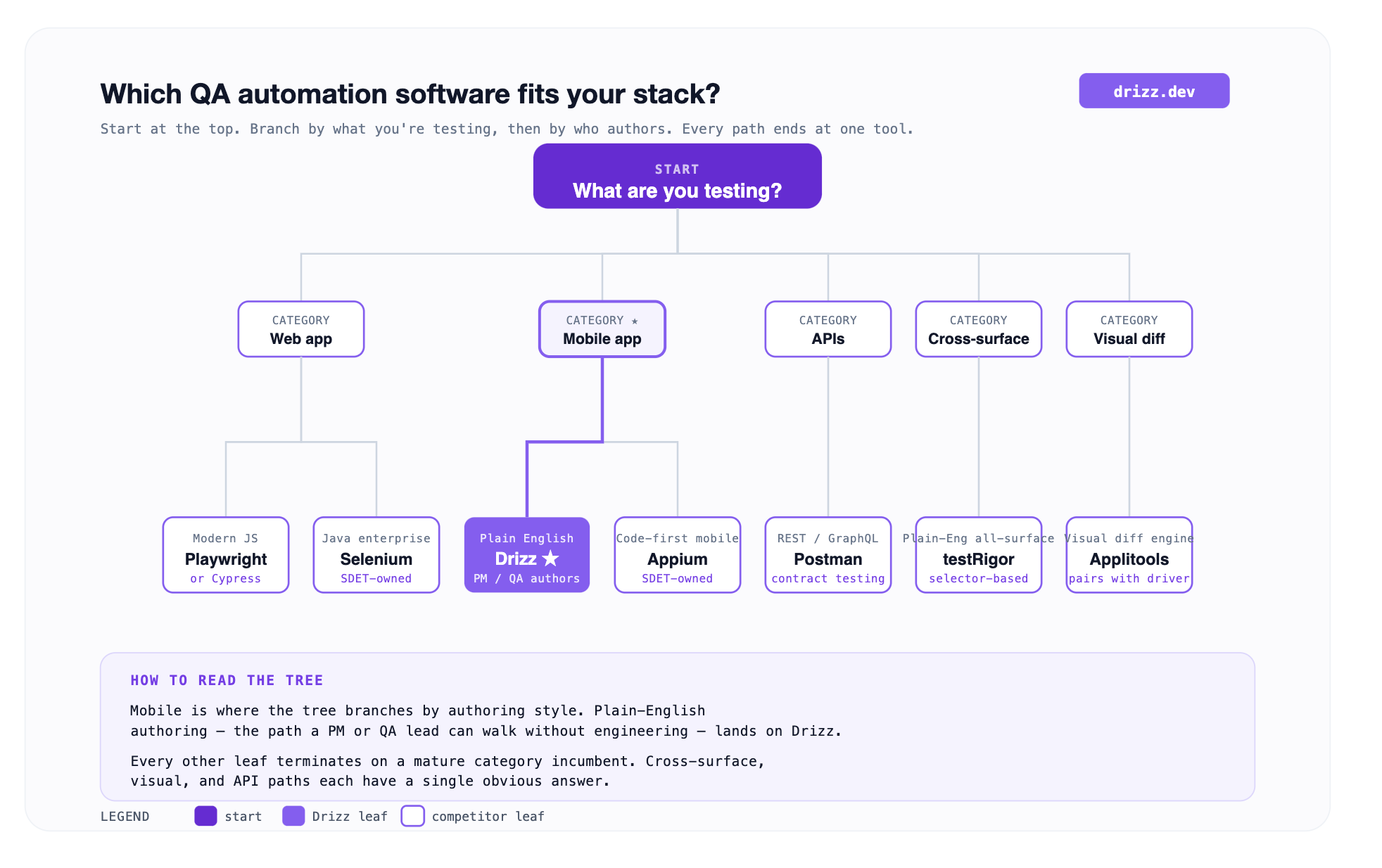
Task: Click the Appium leaf card
Action: point(678,555)
